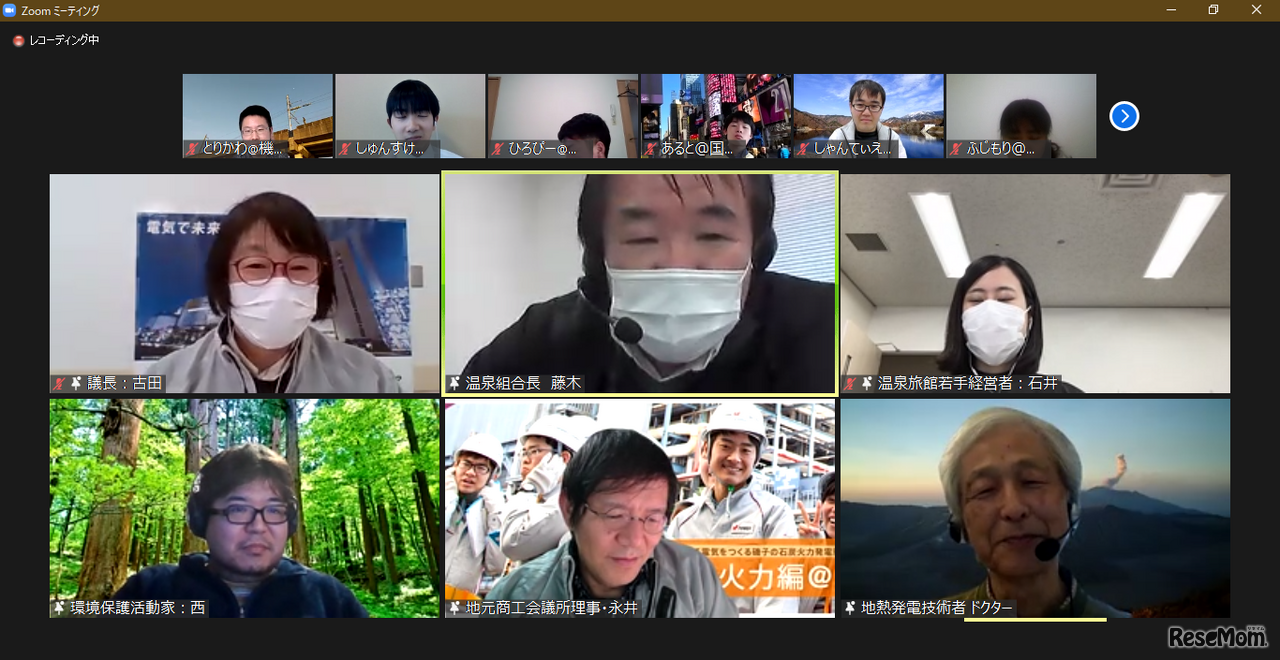Click muted mic icon on とりかわ thumbnail

click(x=192, y=149)
